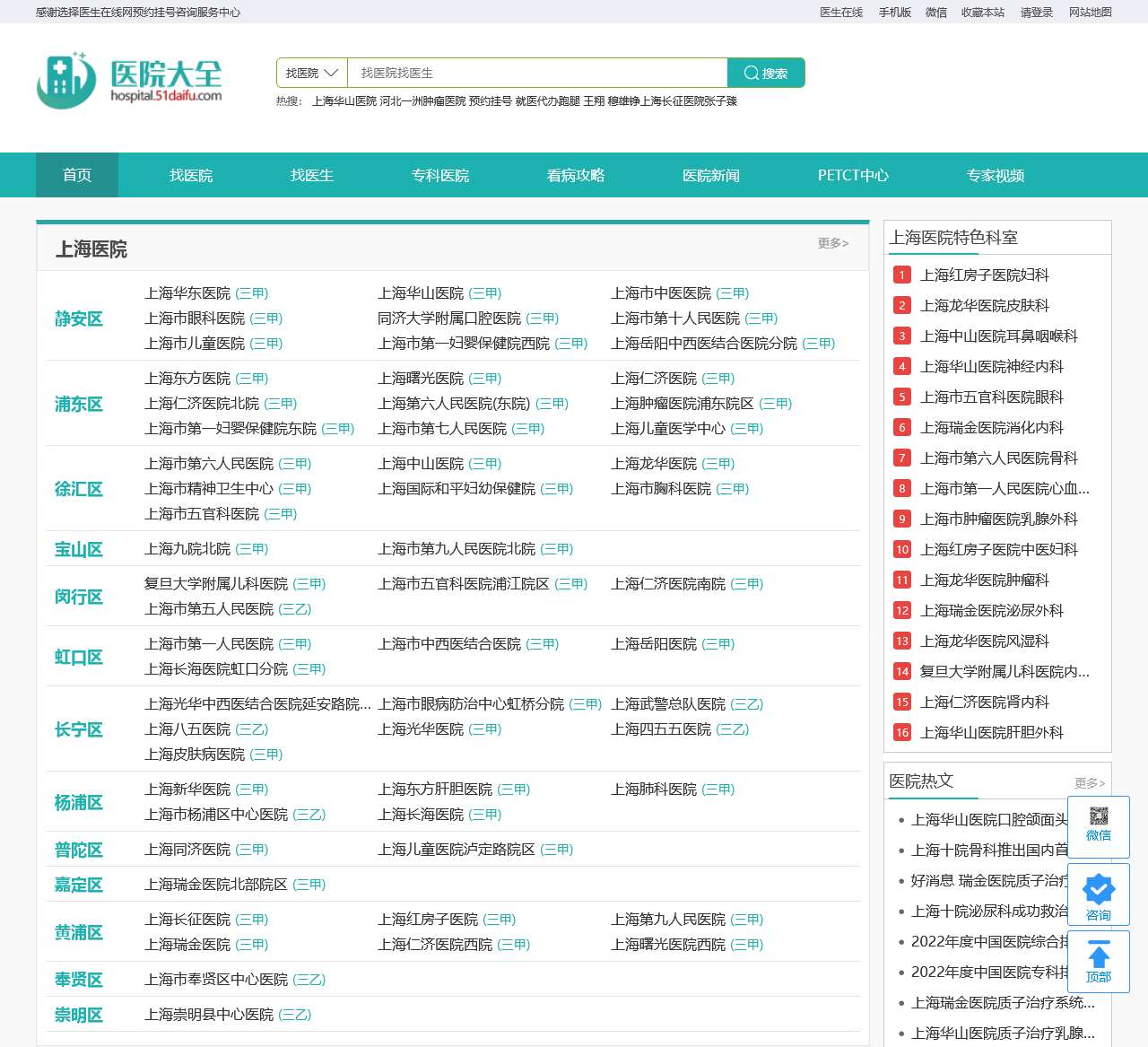
Task: Select the 长宁区 district label
Action: [79, 729]
